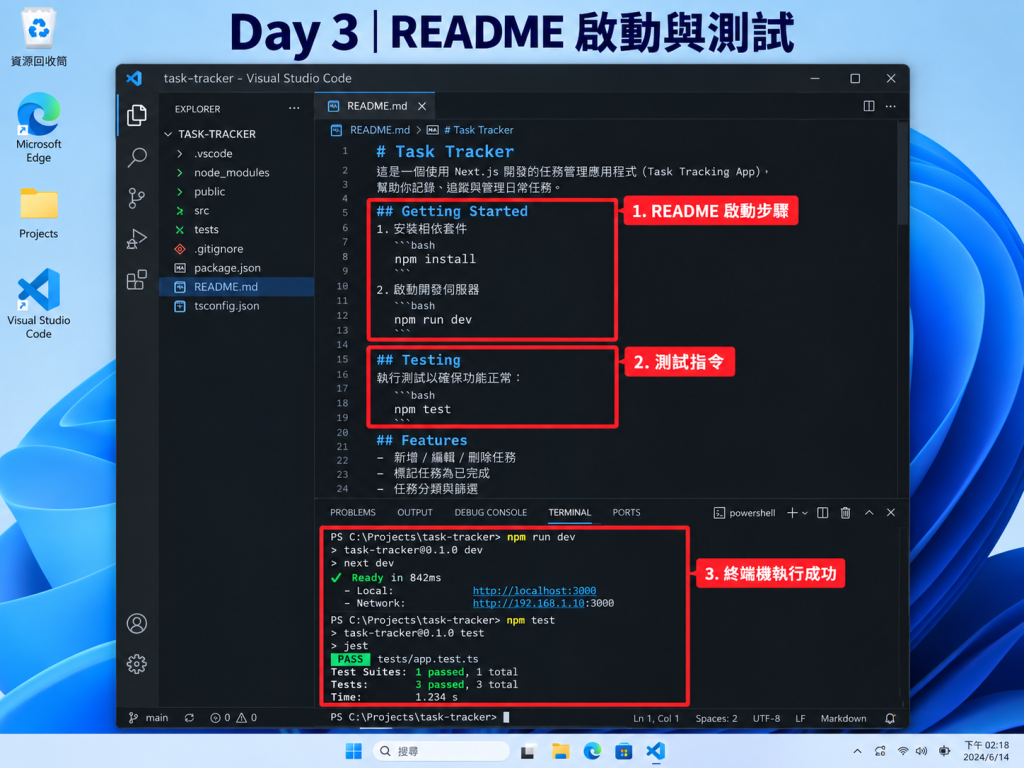This screenshot has width=1024, height=768.
Task: Split the terminal panel
Action: tap(823, 513)
